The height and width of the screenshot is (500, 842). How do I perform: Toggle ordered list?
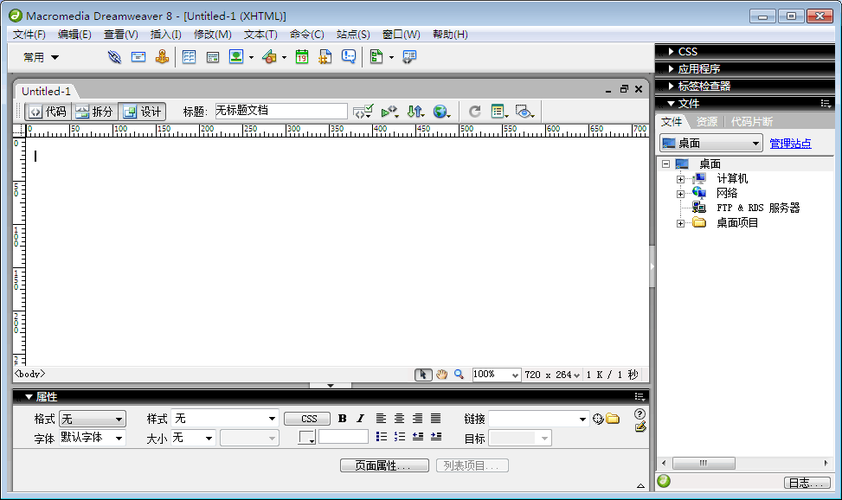point(400,437)
